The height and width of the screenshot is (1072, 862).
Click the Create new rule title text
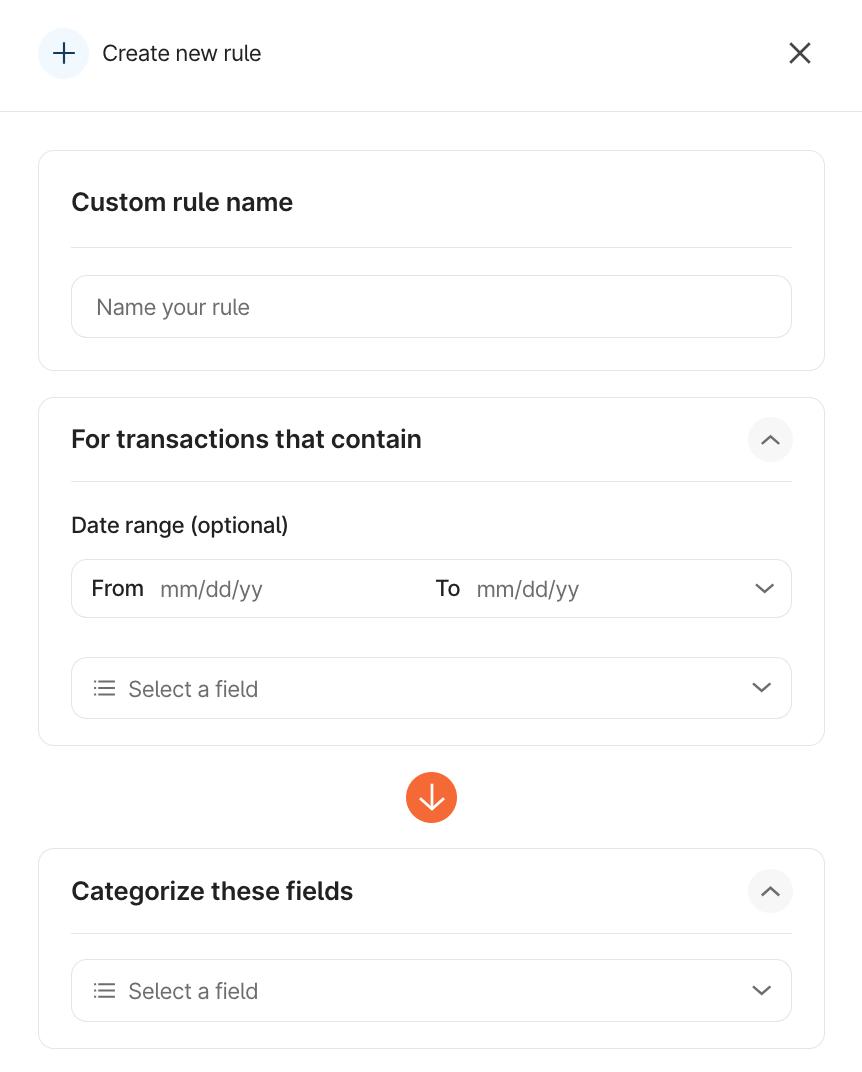coord(182,53)
